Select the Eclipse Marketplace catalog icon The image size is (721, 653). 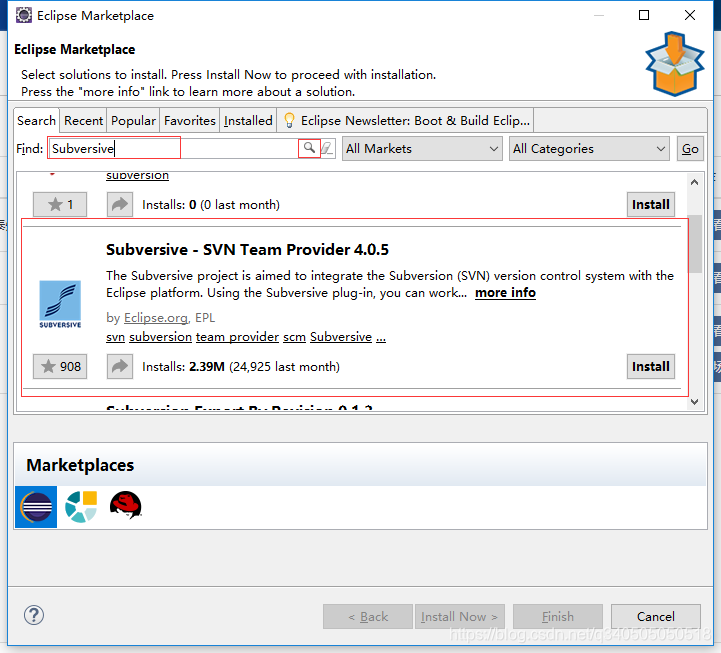(36, 507)
